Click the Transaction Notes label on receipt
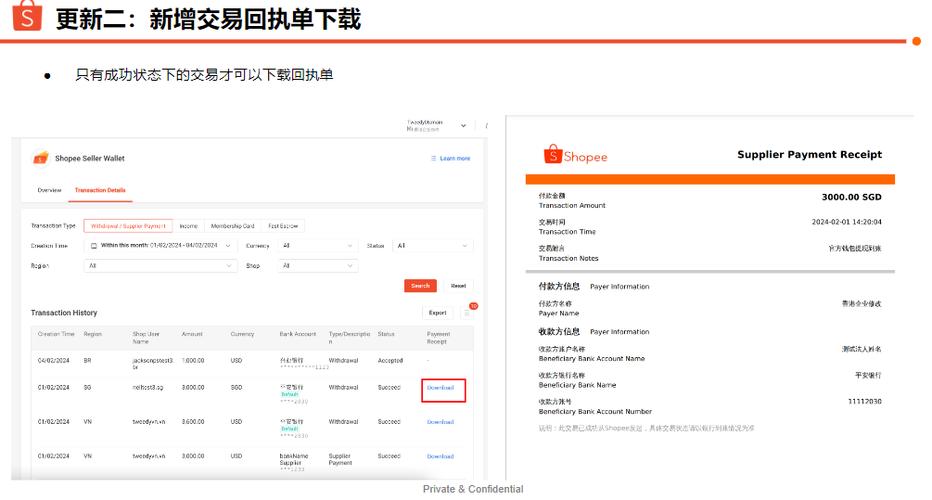Image resolution: width=932 pixels, height=500 pixels. point(568,259)
